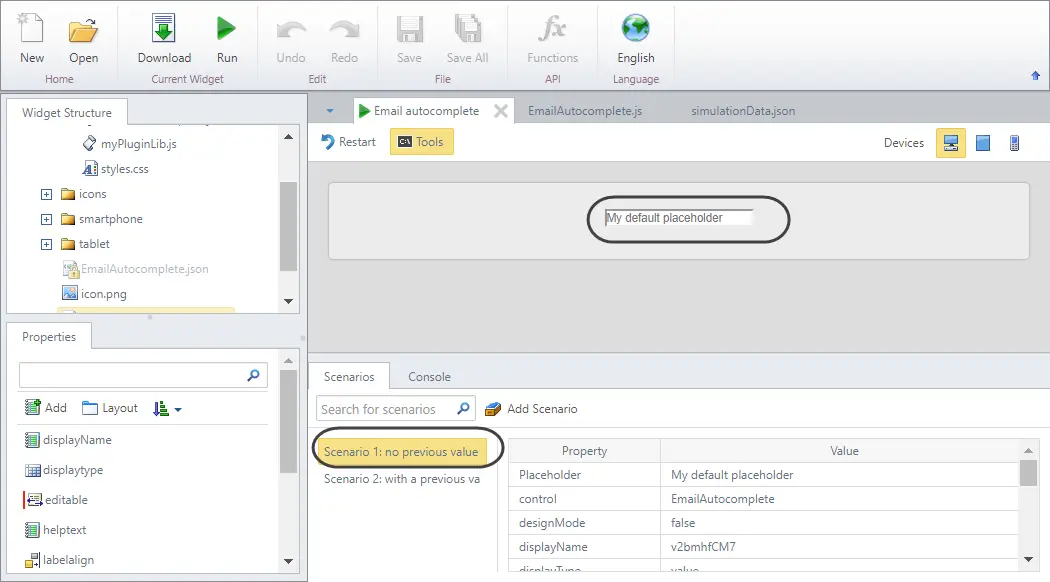
Task: Select the smartphone device view
Action: pyautogui.click(x=1015, y=143)
